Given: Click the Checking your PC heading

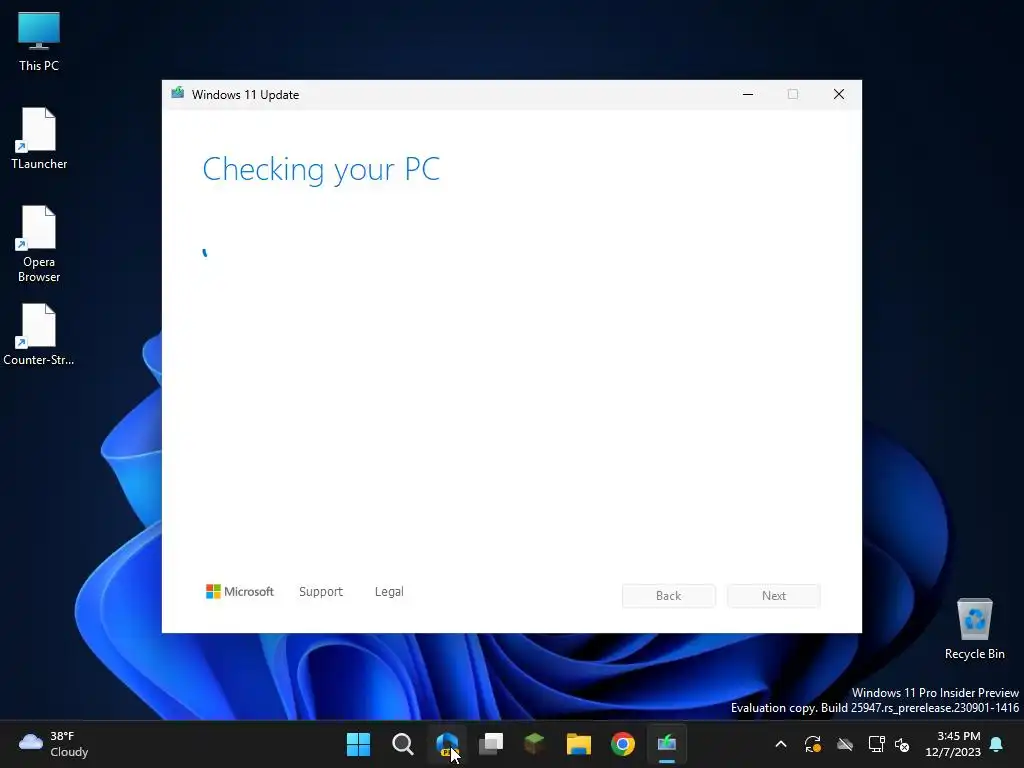Looking at the screenshot, I should [x=321, y=170].
